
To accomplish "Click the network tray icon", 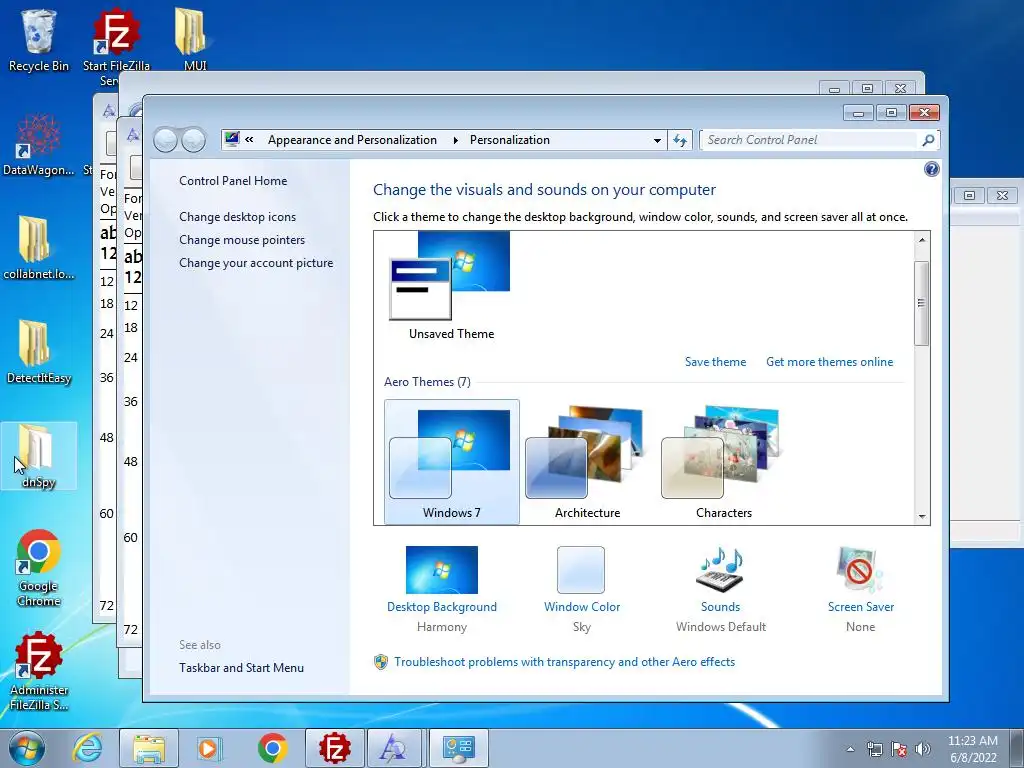I will (x=874, y=749).
